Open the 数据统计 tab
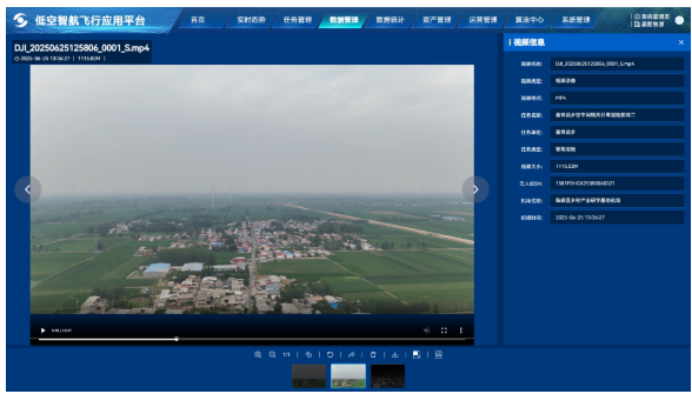This screenshot has width=692, height=395. (390, 20)
